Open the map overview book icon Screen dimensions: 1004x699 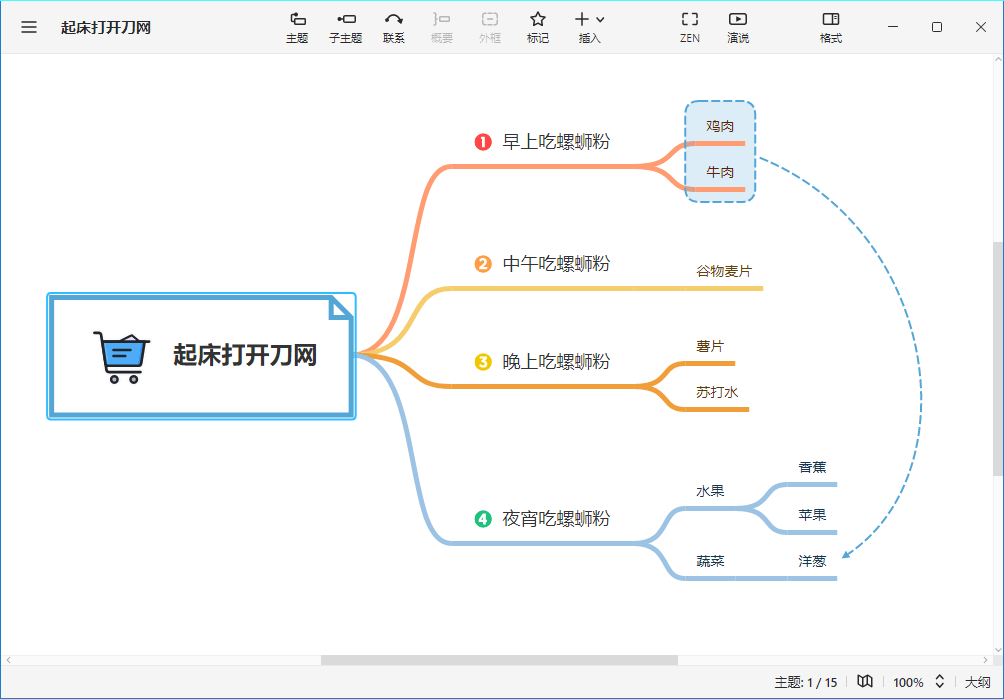tap(865, 682)
